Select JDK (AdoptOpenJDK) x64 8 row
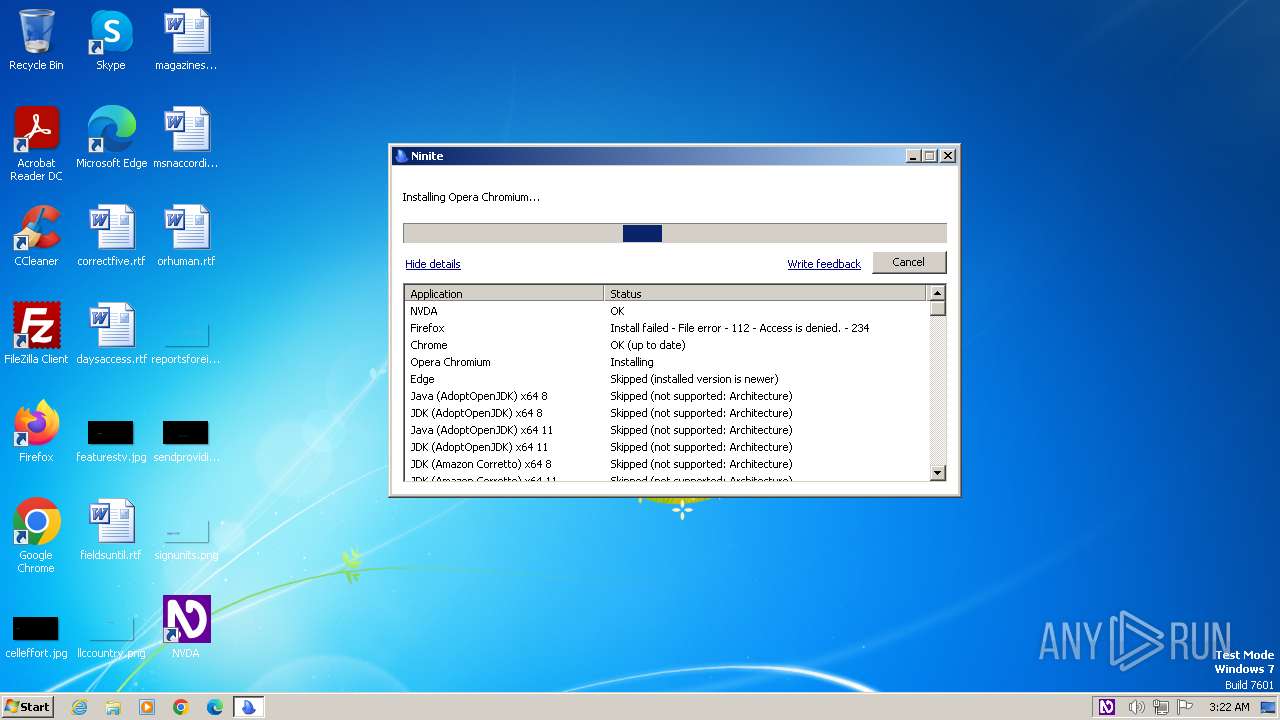Image resolution: width=1280 pixels, height=720 pixels. 667,413
